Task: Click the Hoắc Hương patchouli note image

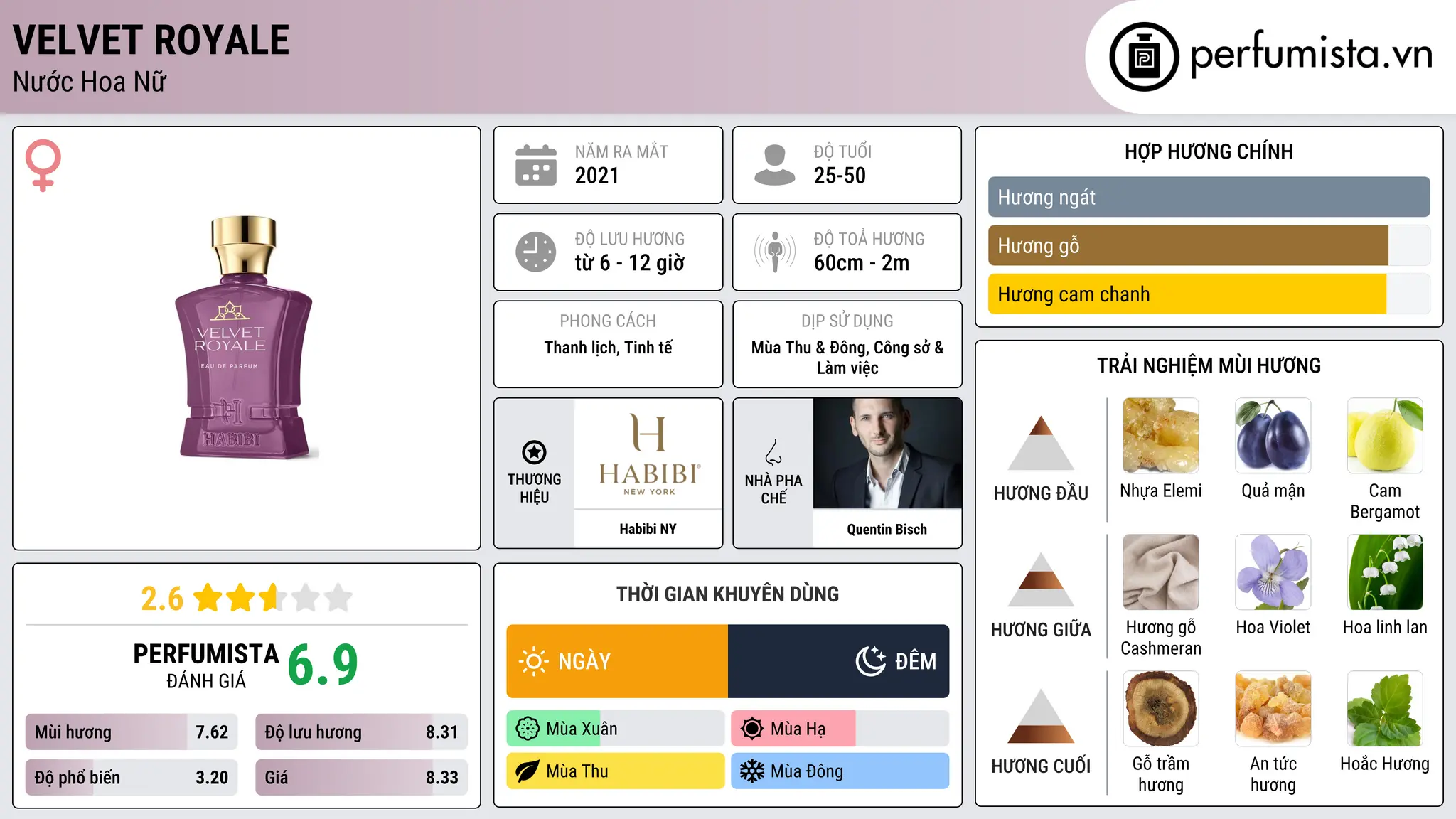Action: (x=1385, y=709)
